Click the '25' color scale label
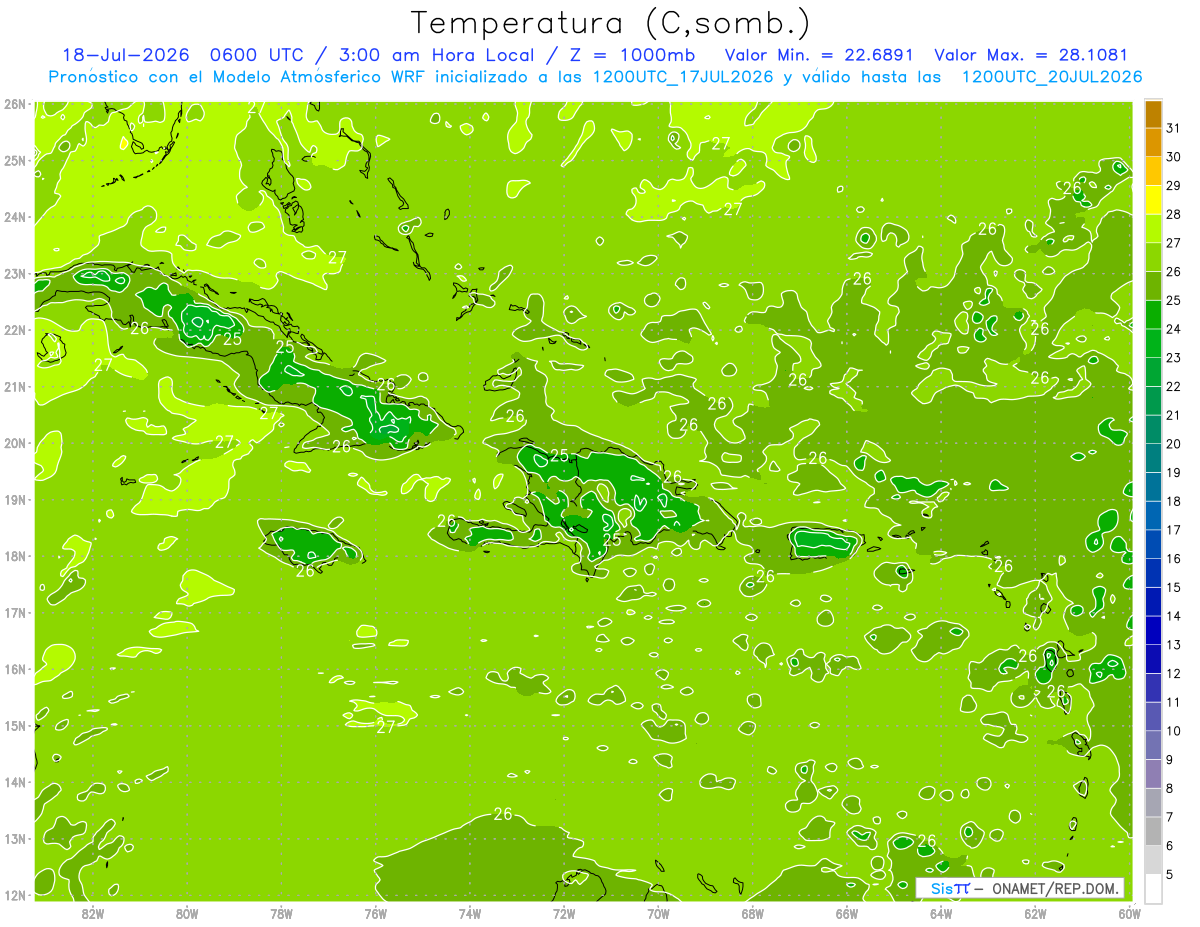Screen dimensions: 1200x927 (1174, 300)
